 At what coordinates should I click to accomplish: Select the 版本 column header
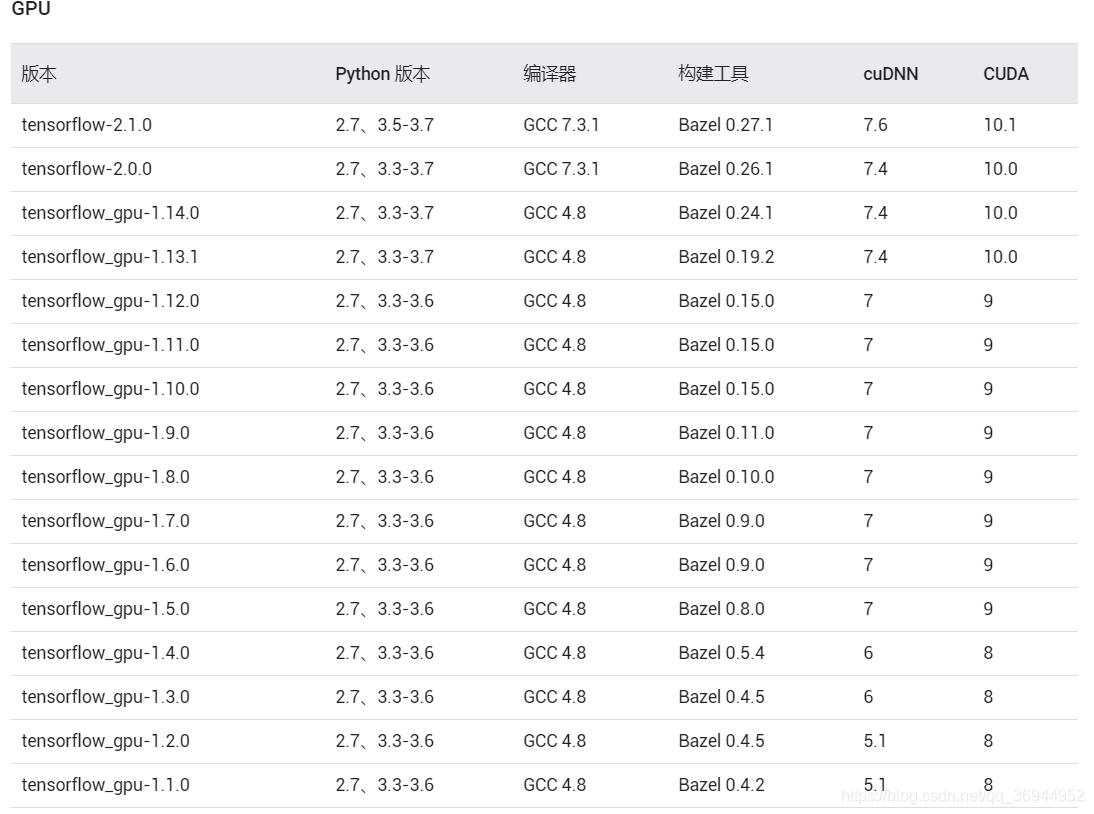[x=39, y=74]
